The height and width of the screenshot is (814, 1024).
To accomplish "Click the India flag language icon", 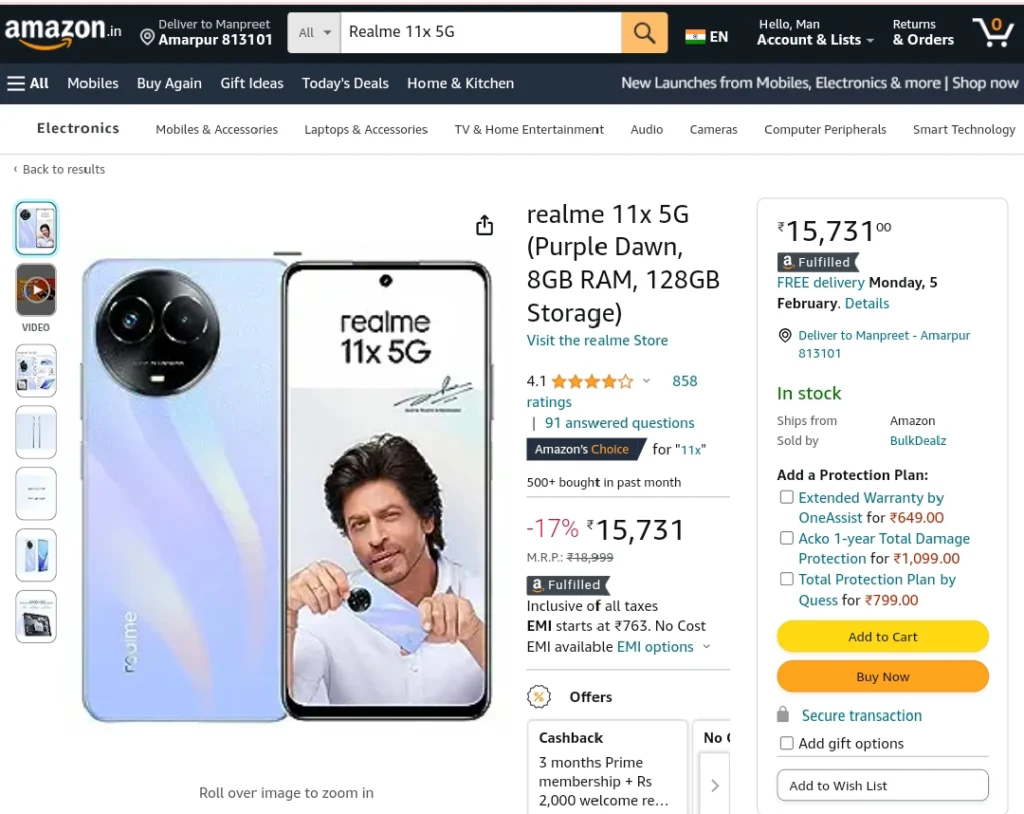I will click(x=695, y=37).
